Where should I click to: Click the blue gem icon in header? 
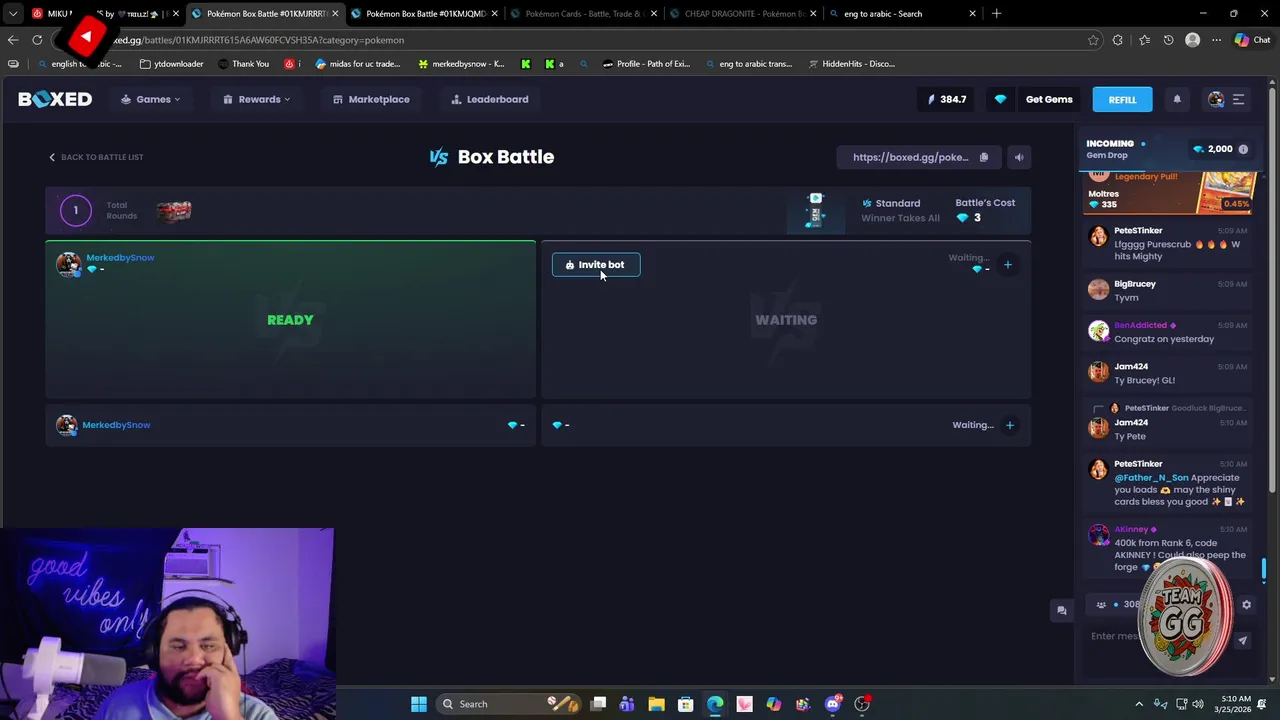[x=1000, y=99]
